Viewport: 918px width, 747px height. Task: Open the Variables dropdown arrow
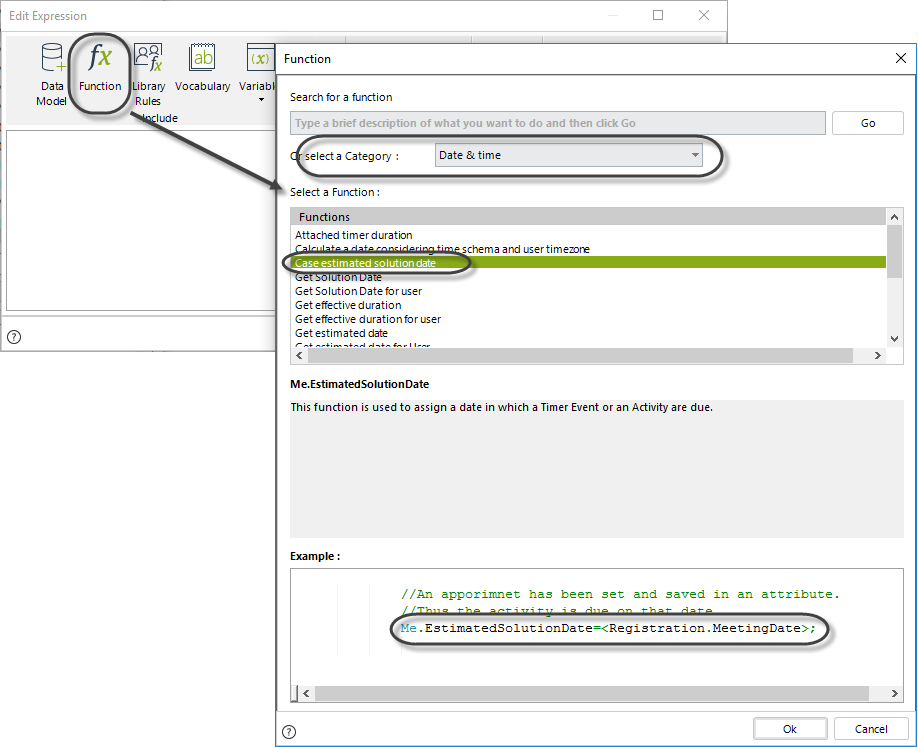(x=261, y=99)
